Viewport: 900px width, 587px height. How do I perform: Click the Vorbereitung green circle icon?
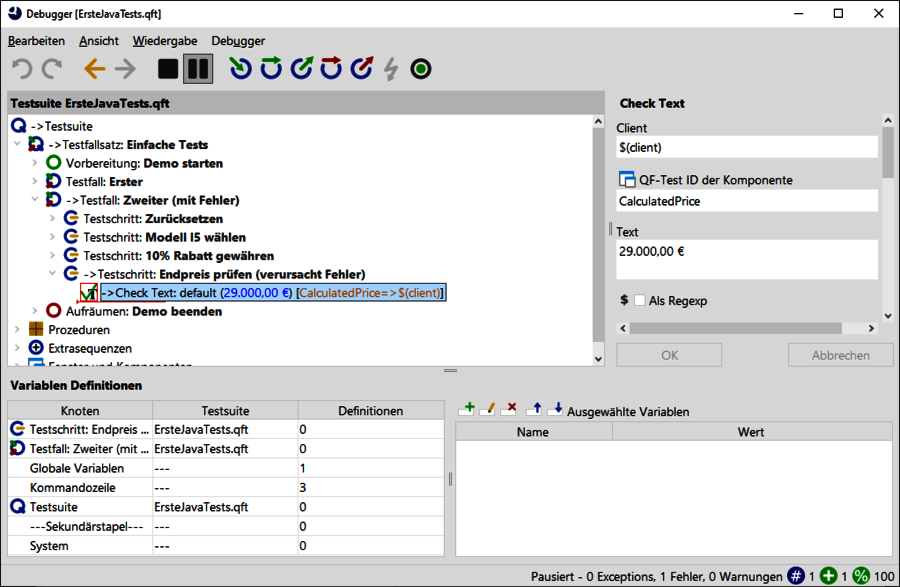pyautogui.click(x=53, y=163)
